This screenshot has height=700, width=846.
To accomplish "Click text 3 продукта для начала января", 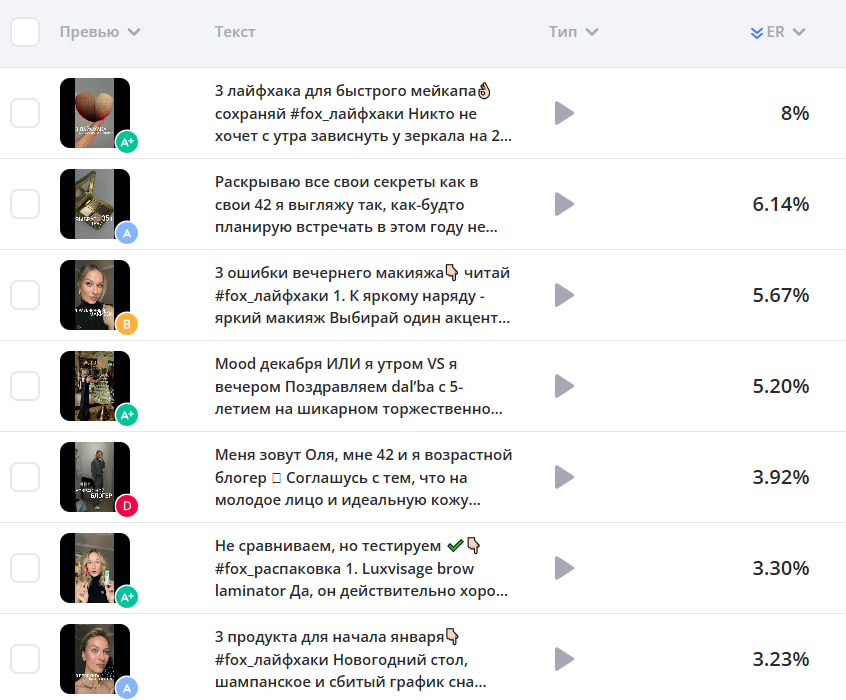I will point(329,637).
